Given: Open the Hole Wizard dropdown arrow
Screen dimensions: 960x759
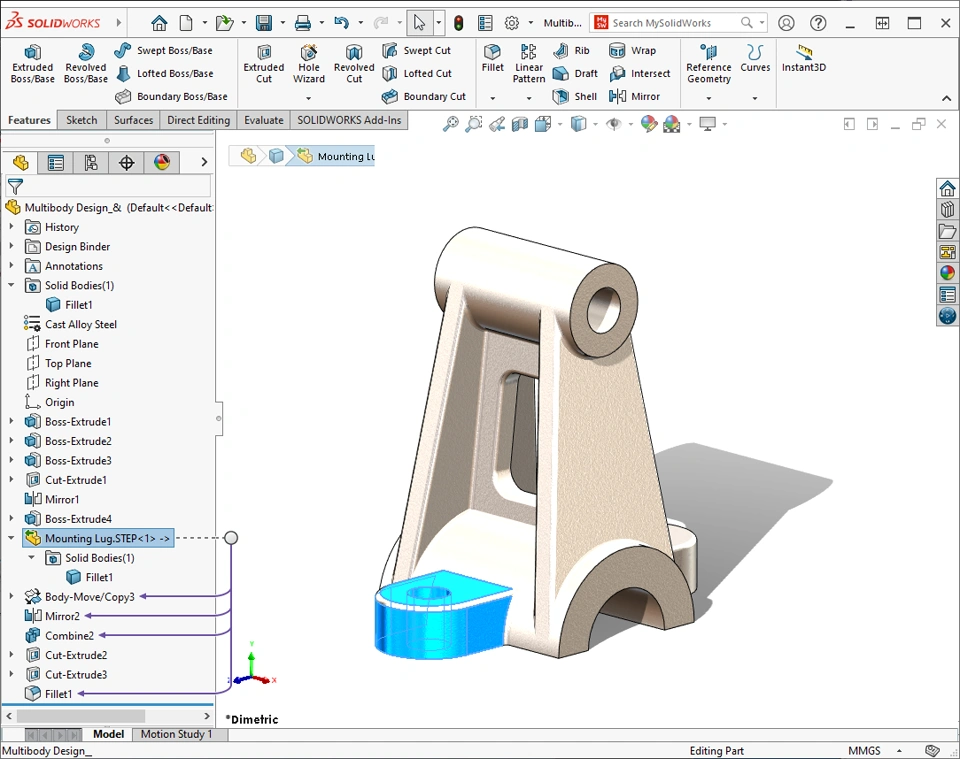Looking at the screenshot, I should [x=309, y=98].
